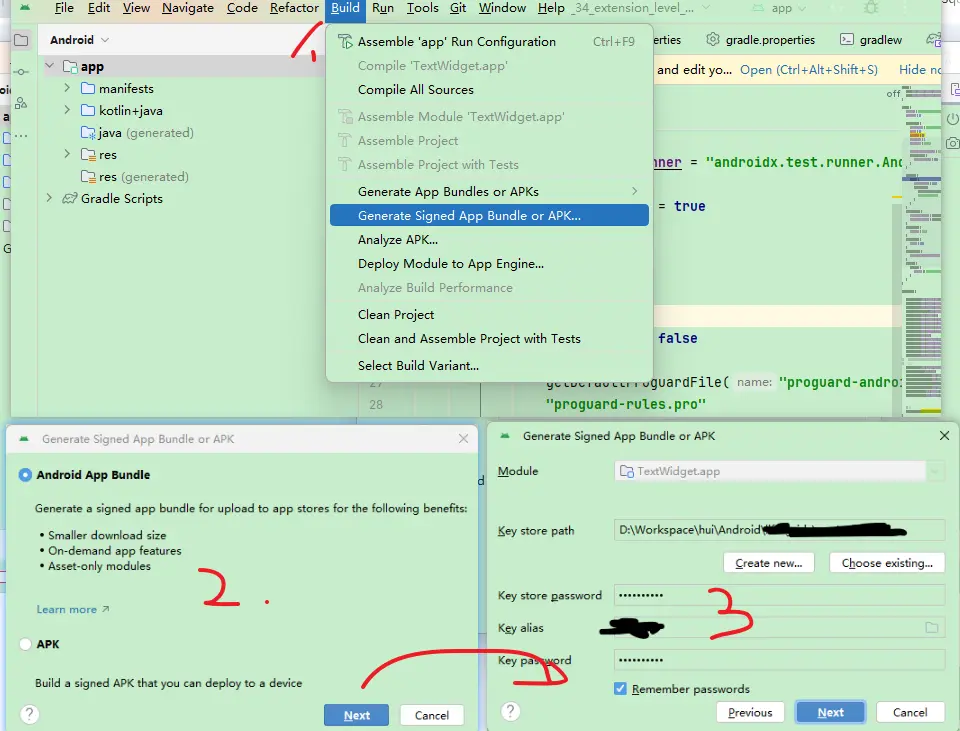Viewport: 960px width, 731px height.
Task: Click help question mark in left dialog
Action: [x=30, y=714]
